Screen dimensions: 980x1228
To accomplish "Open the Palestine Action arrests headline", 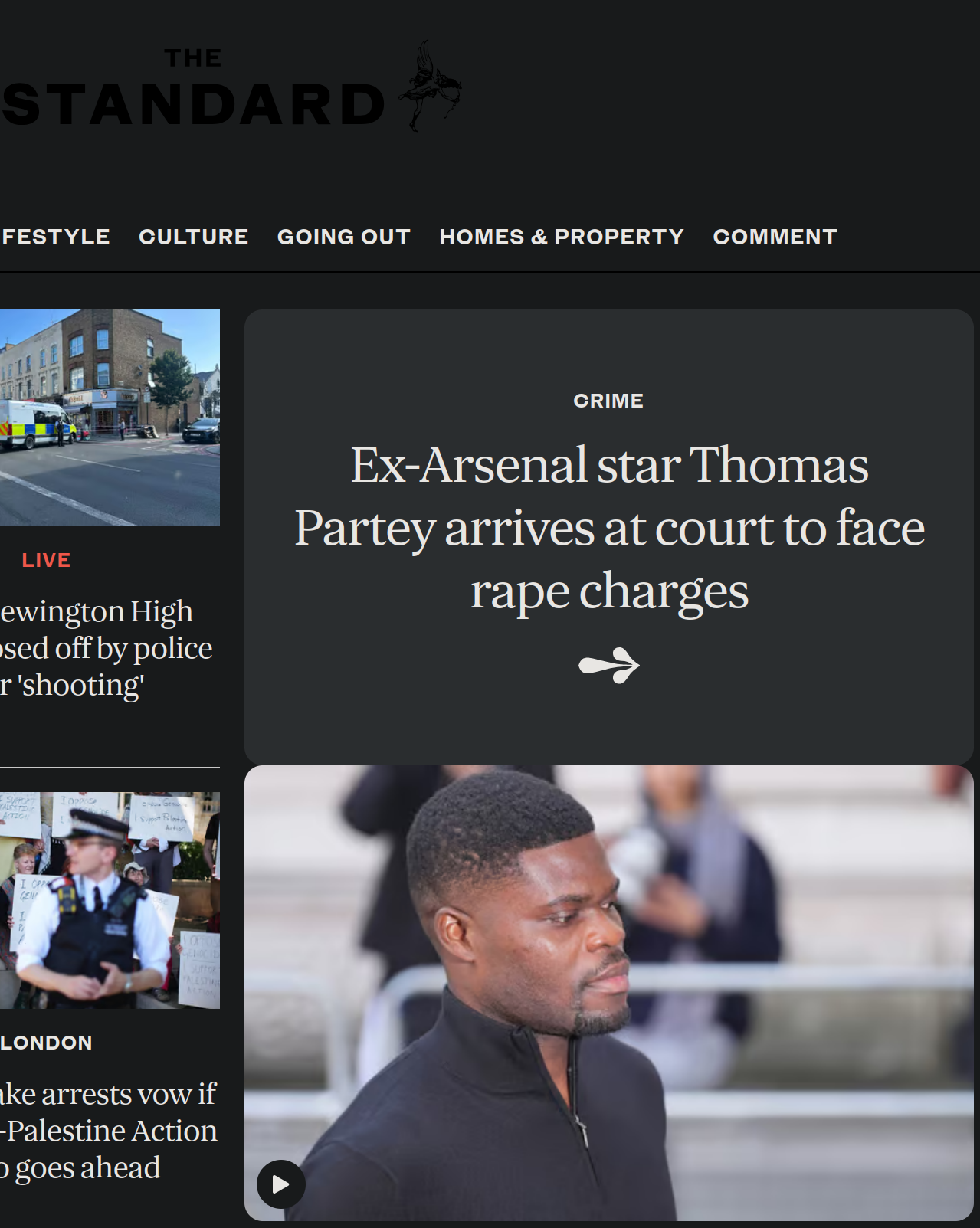I will [x=109, y=1131].
